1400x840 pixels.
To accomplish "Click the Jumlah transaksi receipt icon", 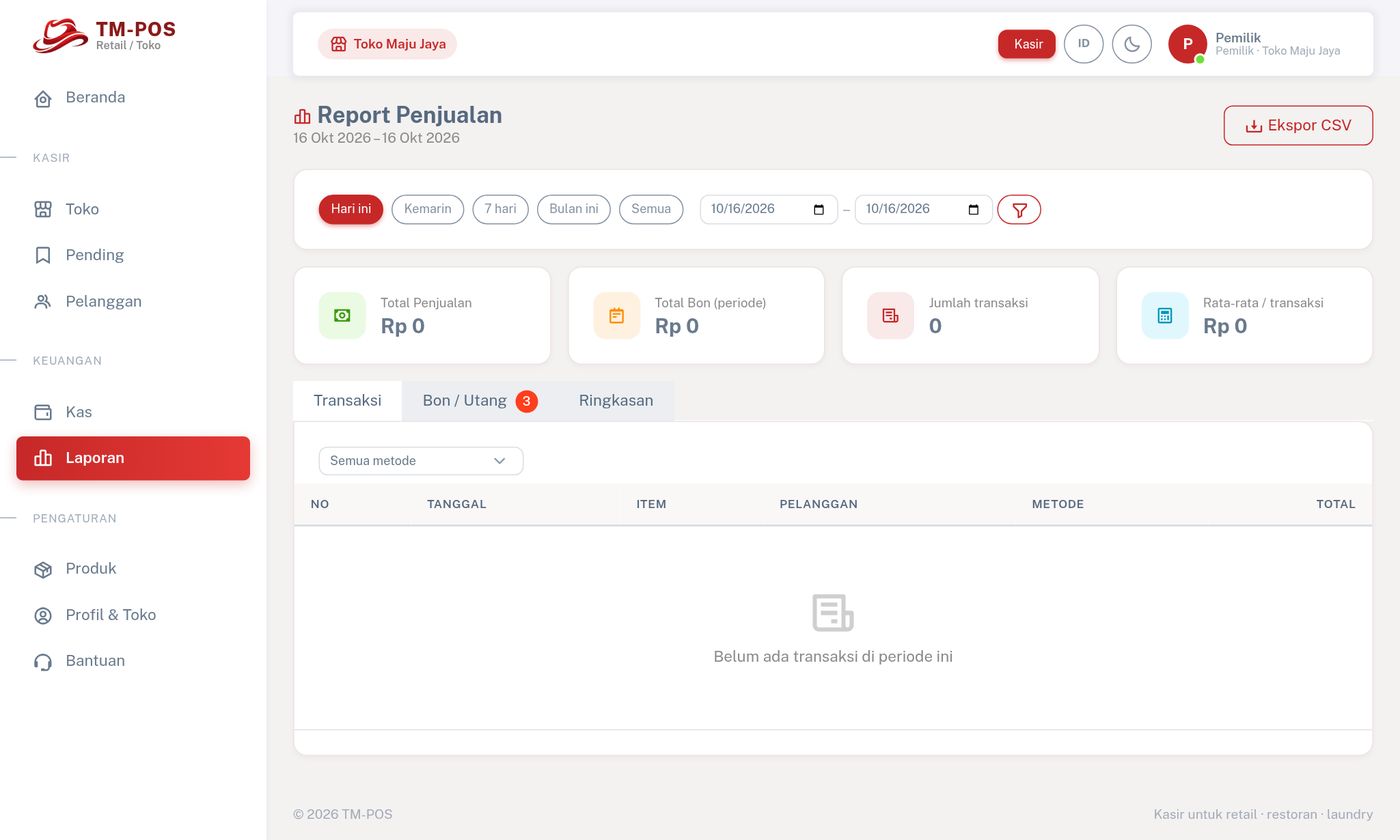I will [x=890, y=315].
